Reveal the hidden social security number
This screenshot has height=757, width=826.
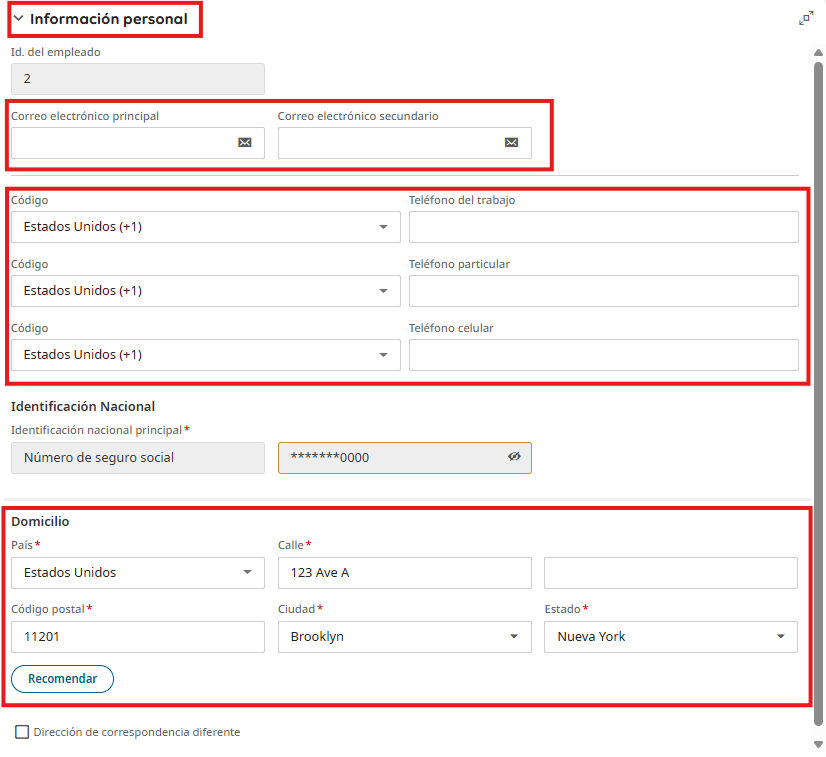[514, 457]
